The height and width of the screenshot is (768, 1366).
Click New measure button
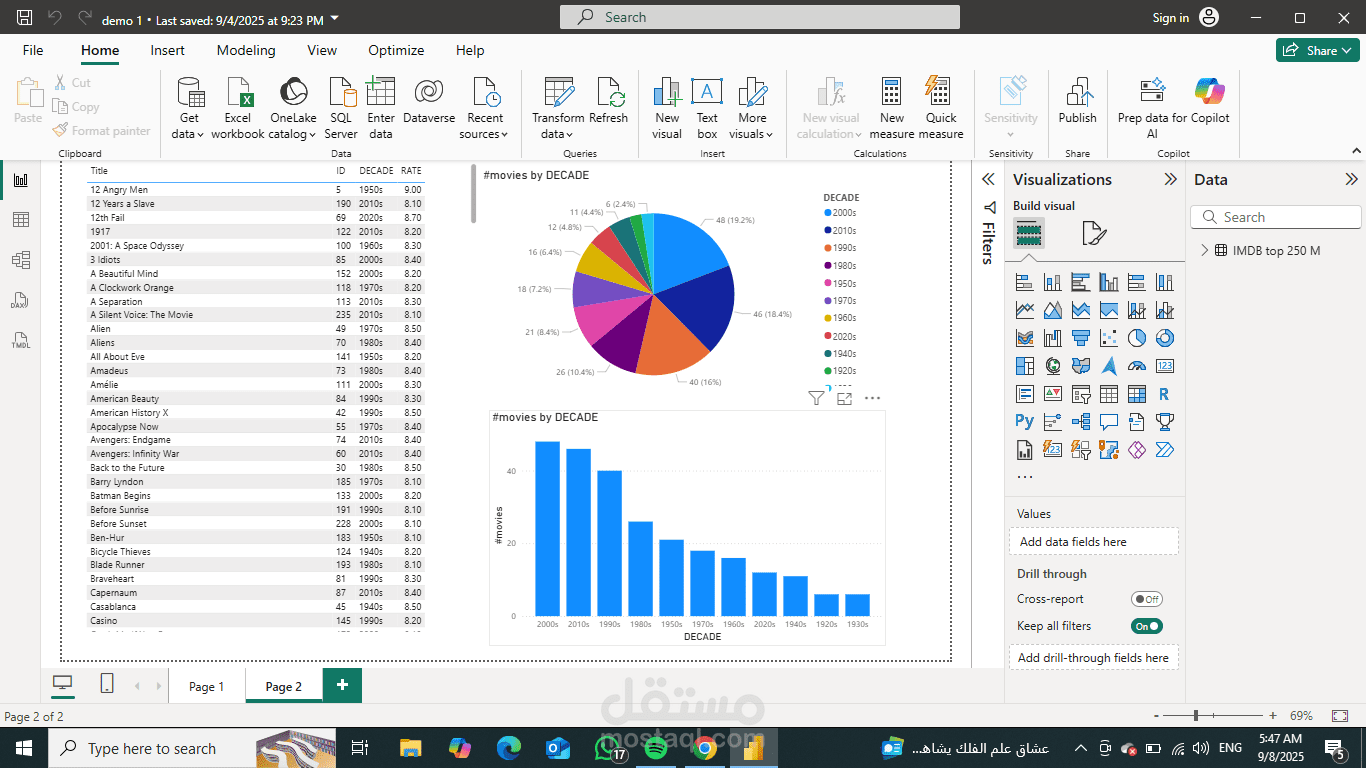(892, 108)
